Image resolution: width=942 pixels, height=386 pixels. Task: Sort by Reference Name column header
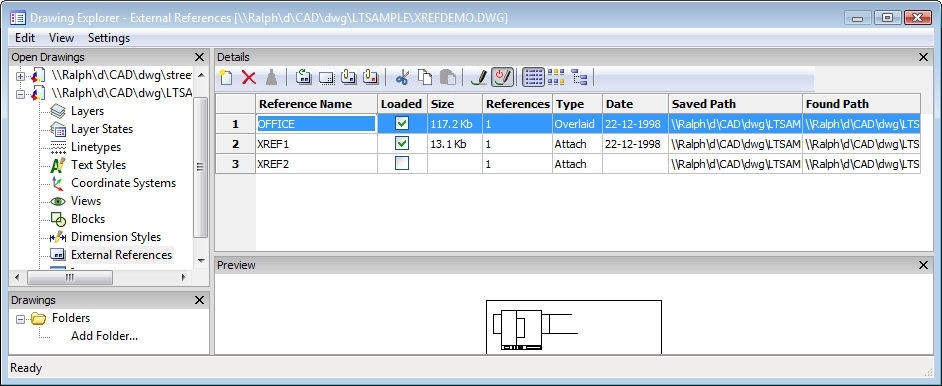[317, 104]
